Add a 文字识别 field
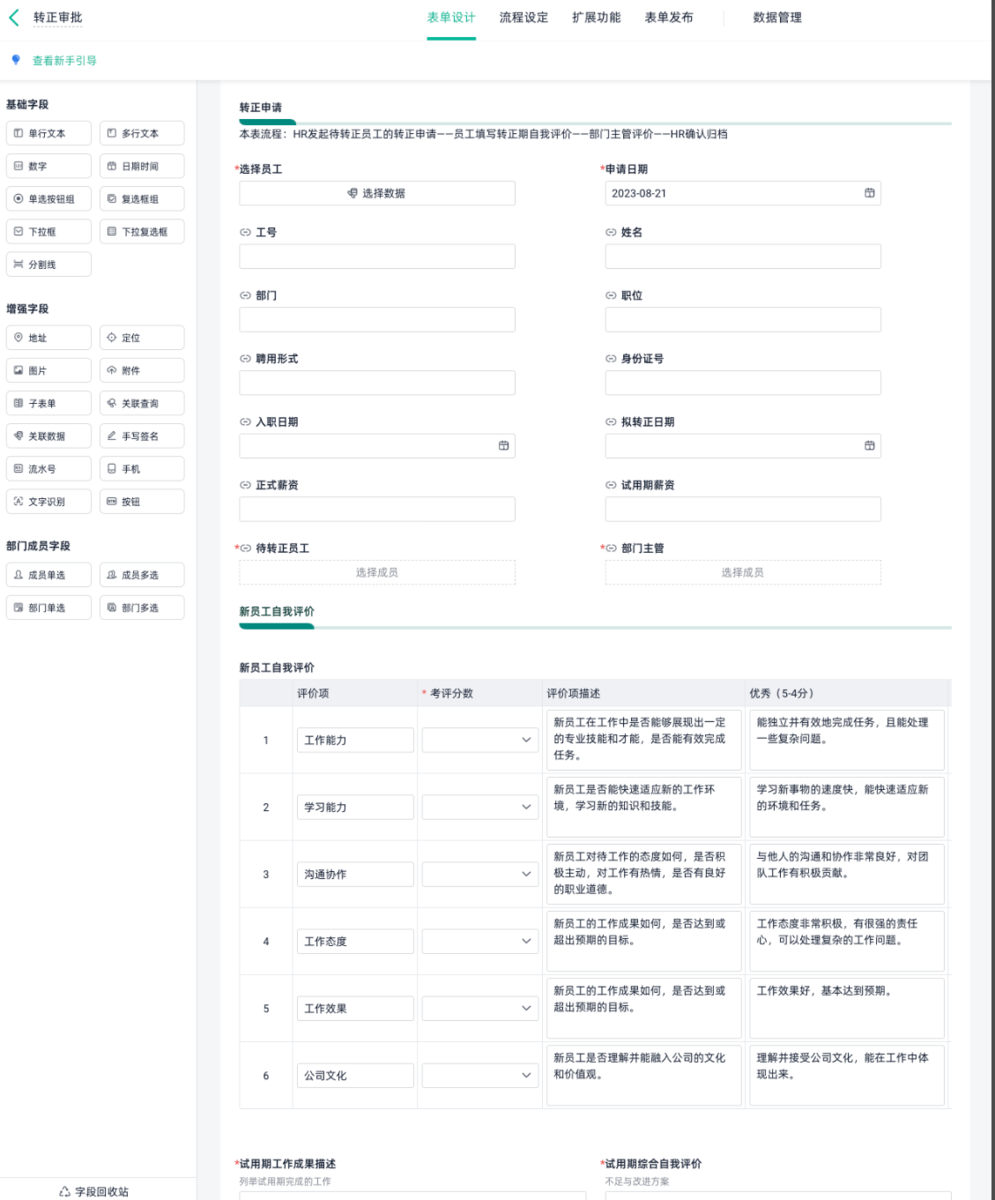 tap(48, 501)
